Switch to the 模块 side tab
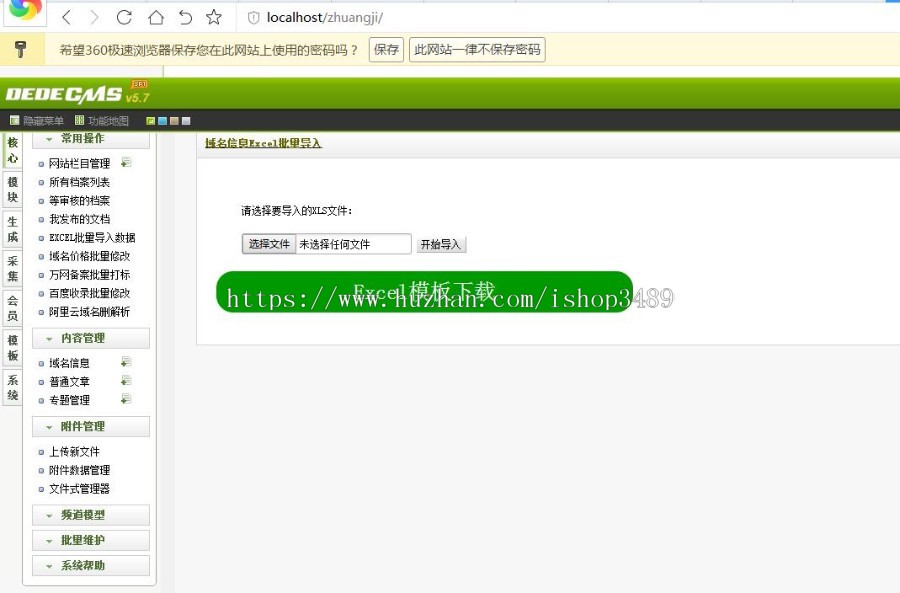Viewport: 900px width, 593px height. [x=12, y=189]
